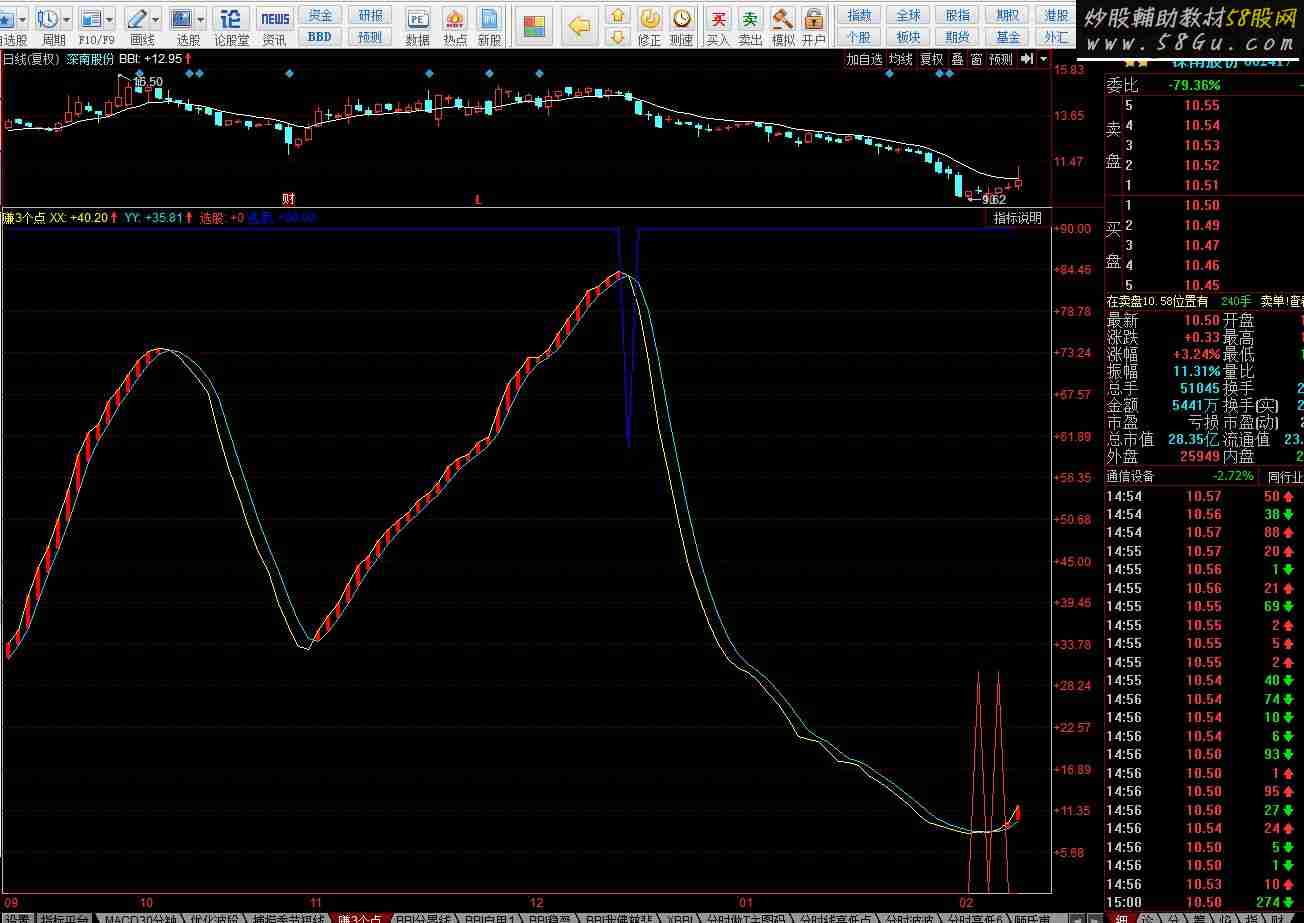Toggle the 均线 moving average display

point(901,59)
